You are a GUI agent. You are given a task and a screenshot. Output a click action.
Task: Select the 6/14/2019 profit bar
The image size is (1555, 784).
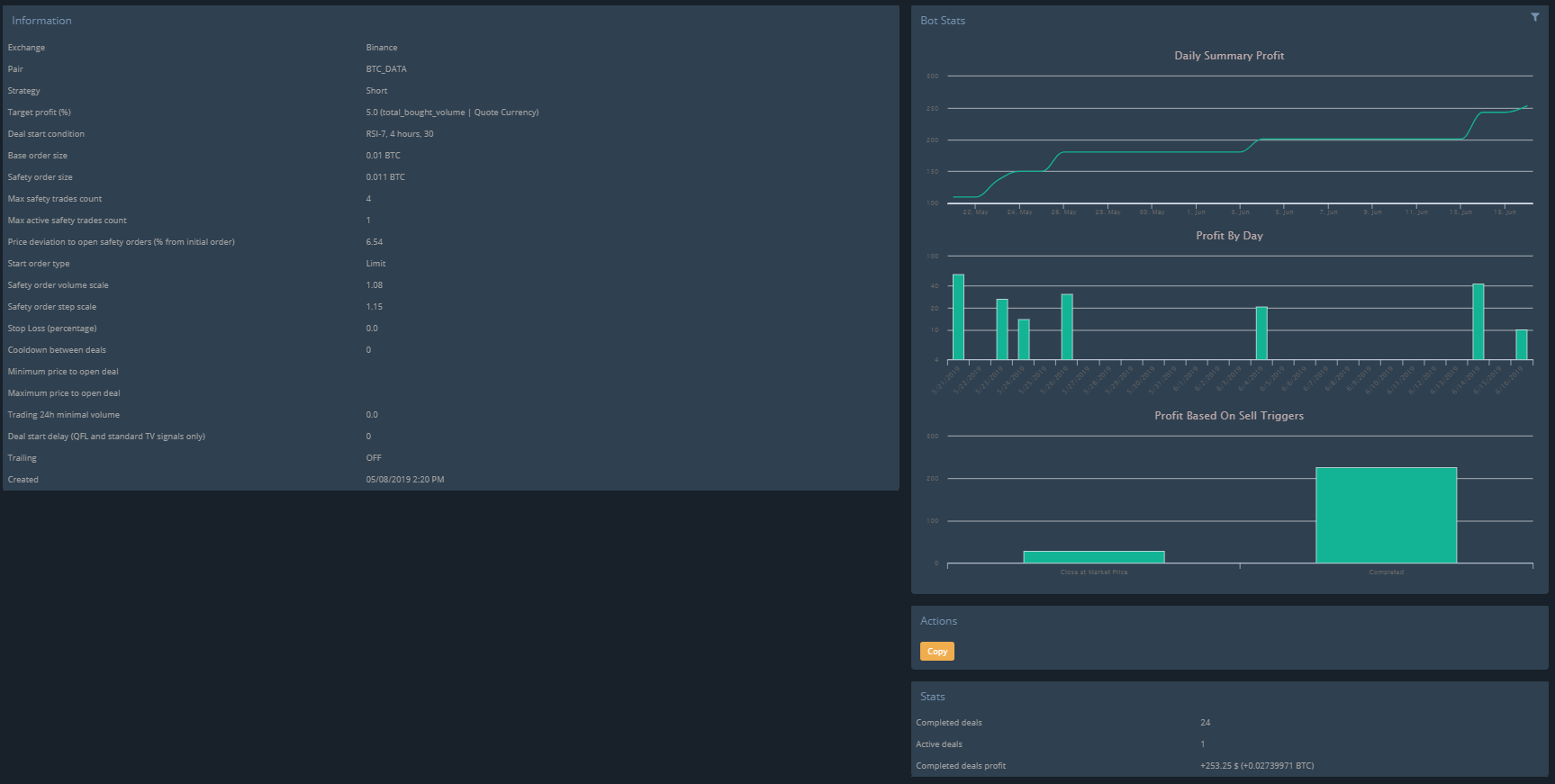(1478, 321)
